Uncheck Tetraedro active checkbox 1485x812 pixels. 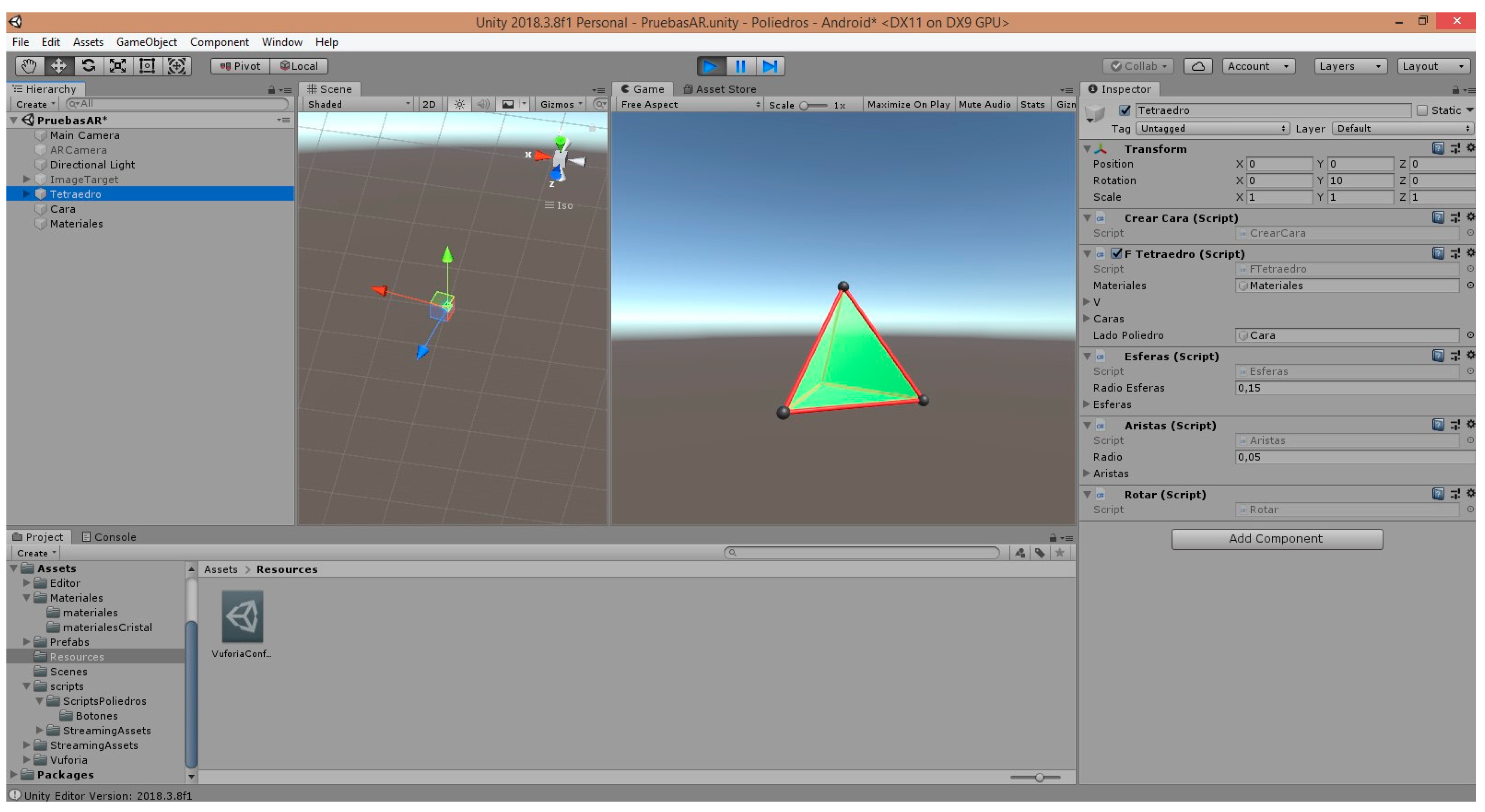pyautogui.click(x=1124, y=110)
